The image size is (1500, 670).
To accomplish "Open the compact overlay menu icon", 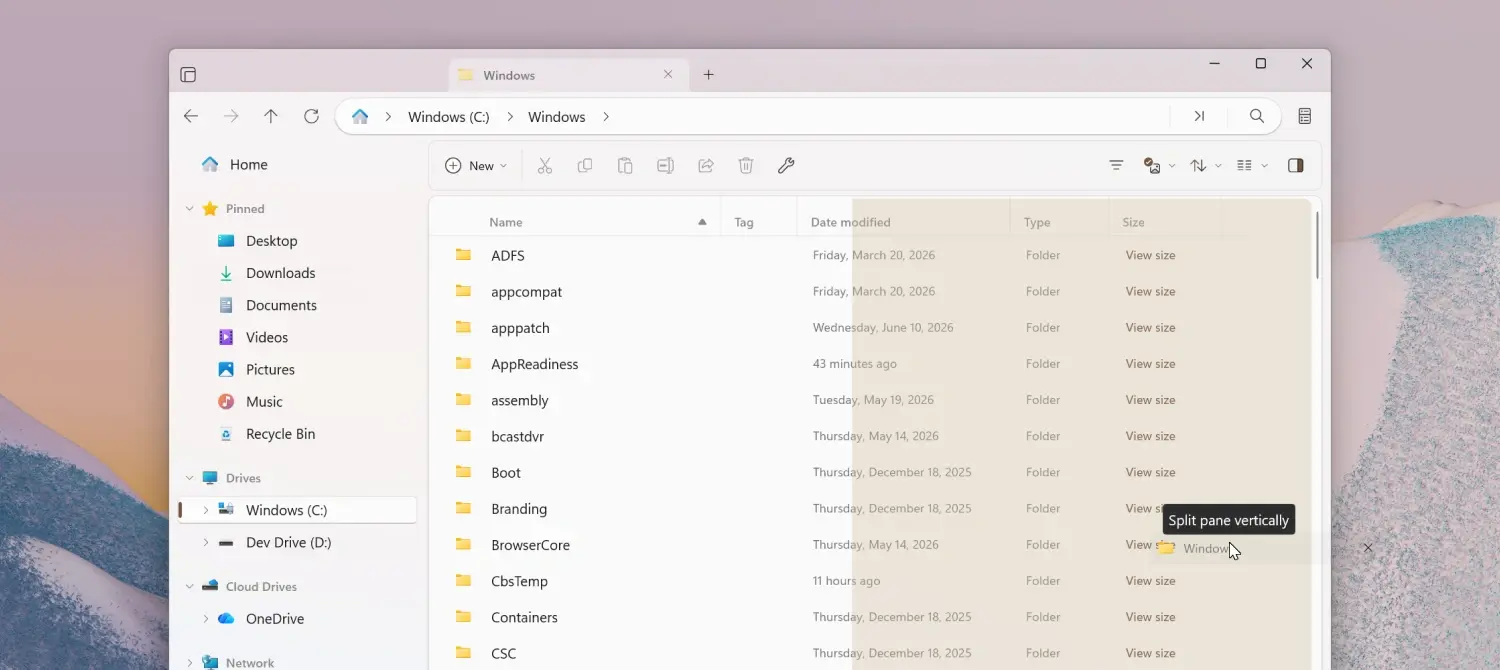I will tap(1305, 116).
